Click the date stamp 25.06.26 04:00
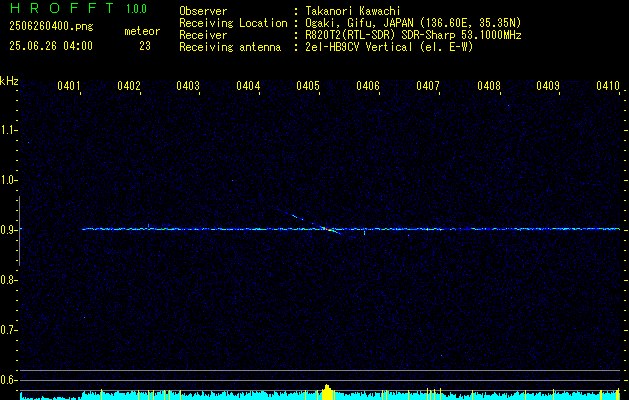 [51, 46]
